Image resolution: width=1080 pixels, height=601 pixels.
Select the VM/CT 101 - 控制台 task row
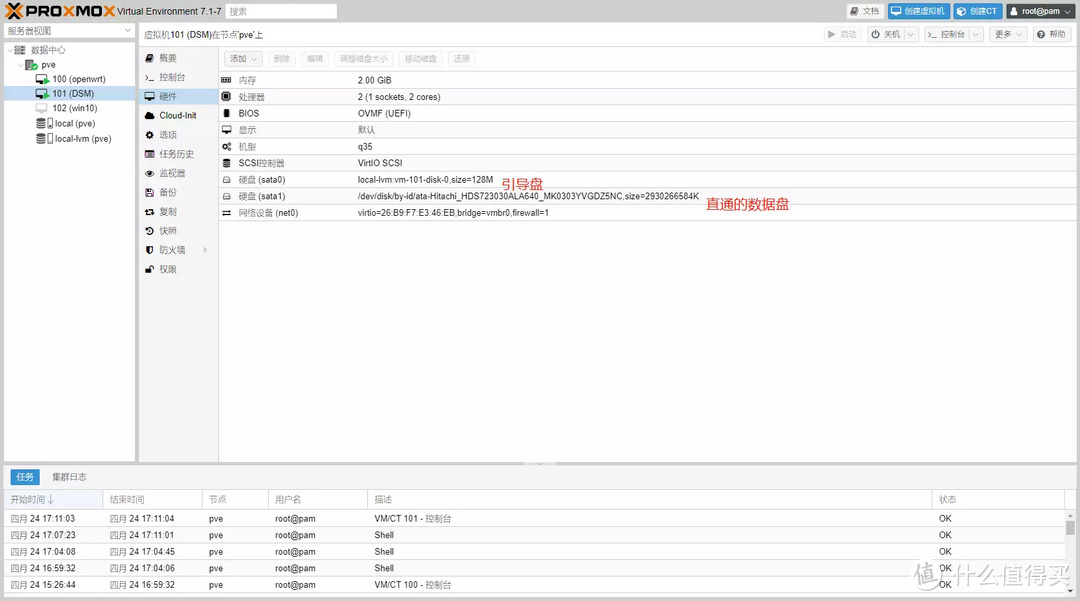pos(534,518)
